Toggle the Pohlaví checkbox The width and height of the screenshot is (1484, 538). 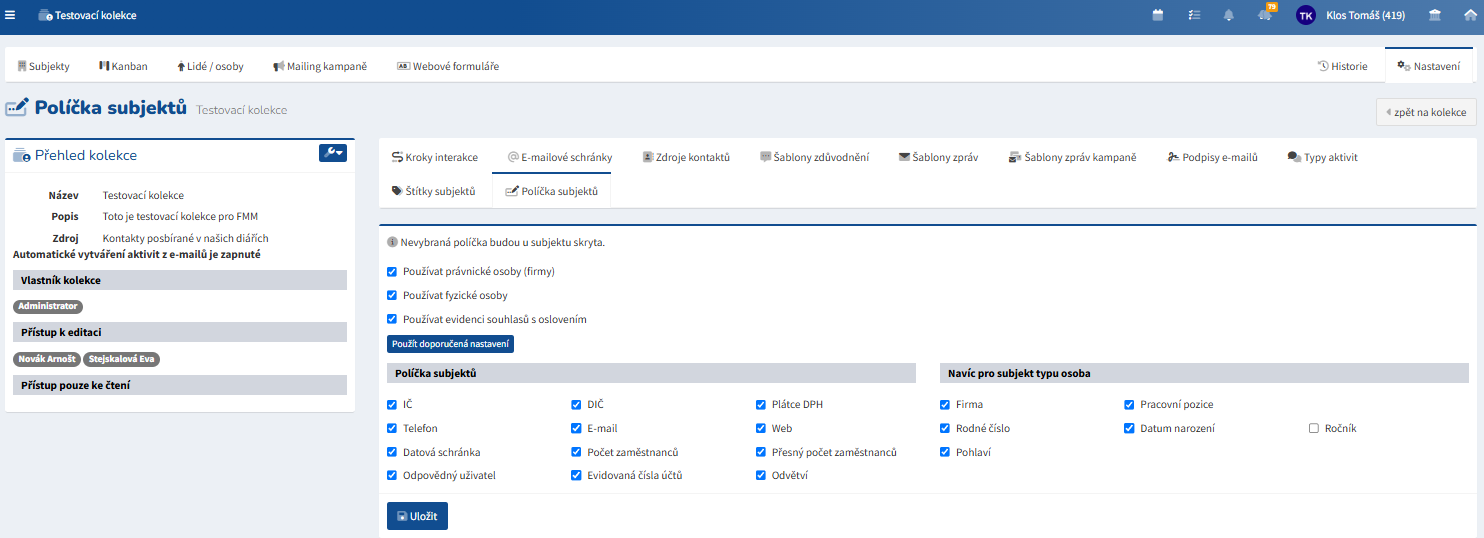click(945, 452)
